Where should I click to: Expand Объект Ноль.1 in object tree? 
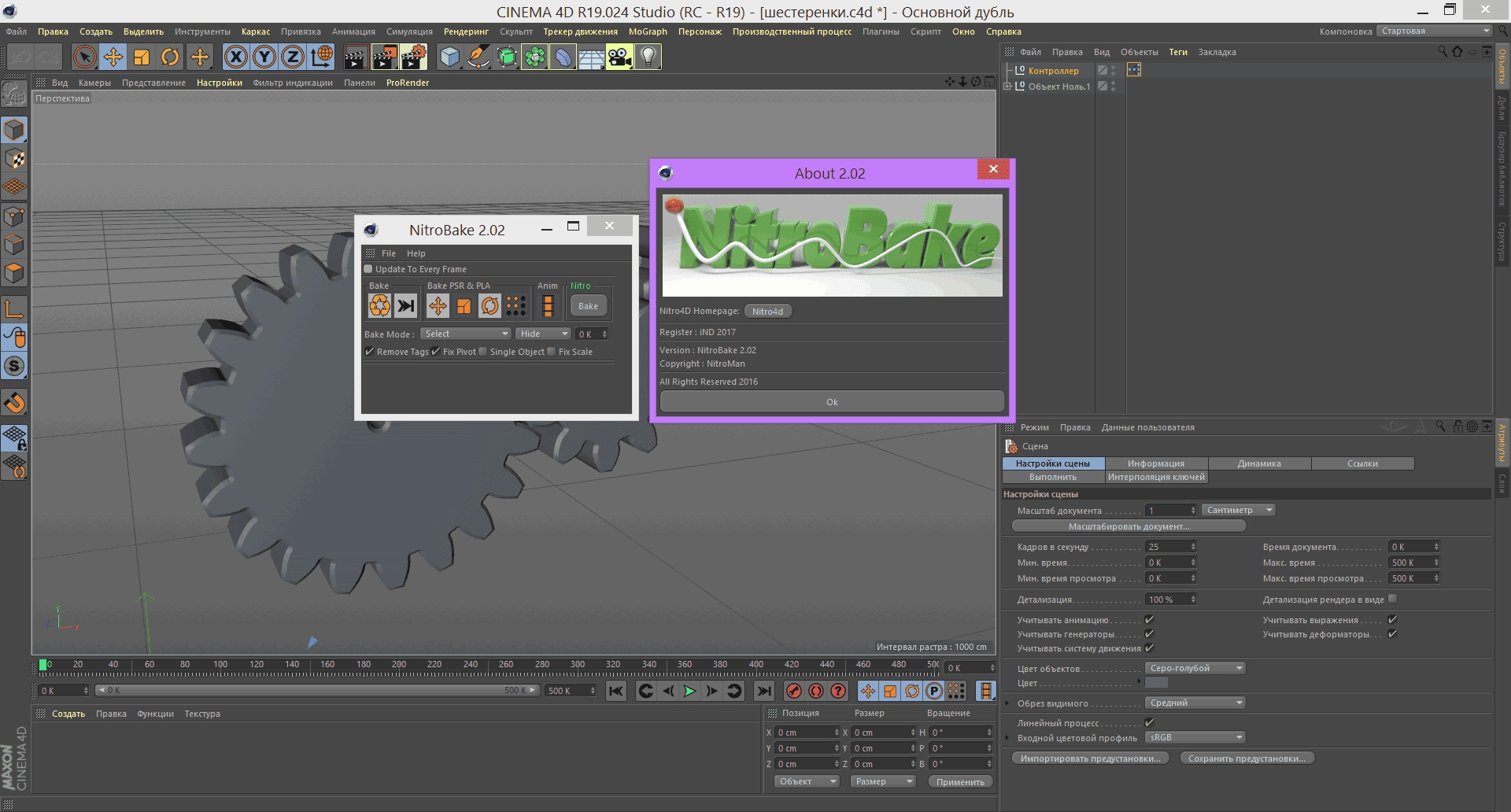1007,87
